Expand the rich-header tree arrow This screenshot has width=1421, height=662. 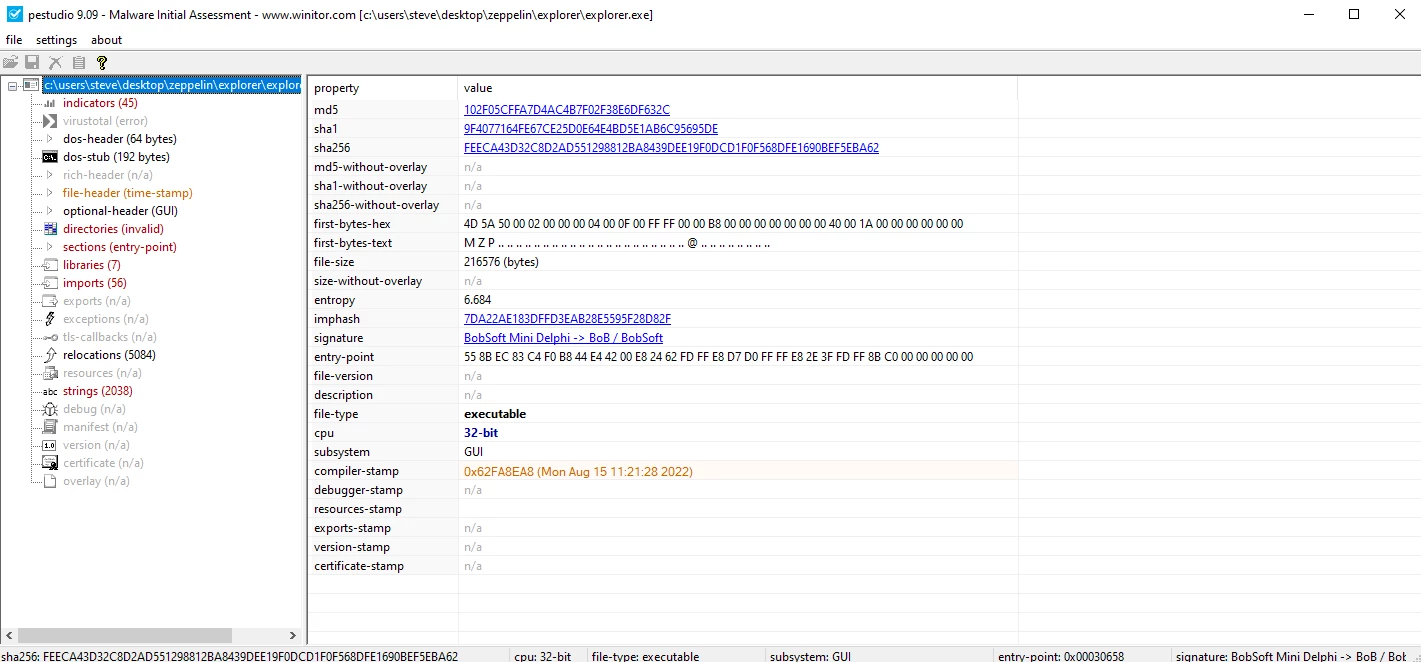coord(49,175)
